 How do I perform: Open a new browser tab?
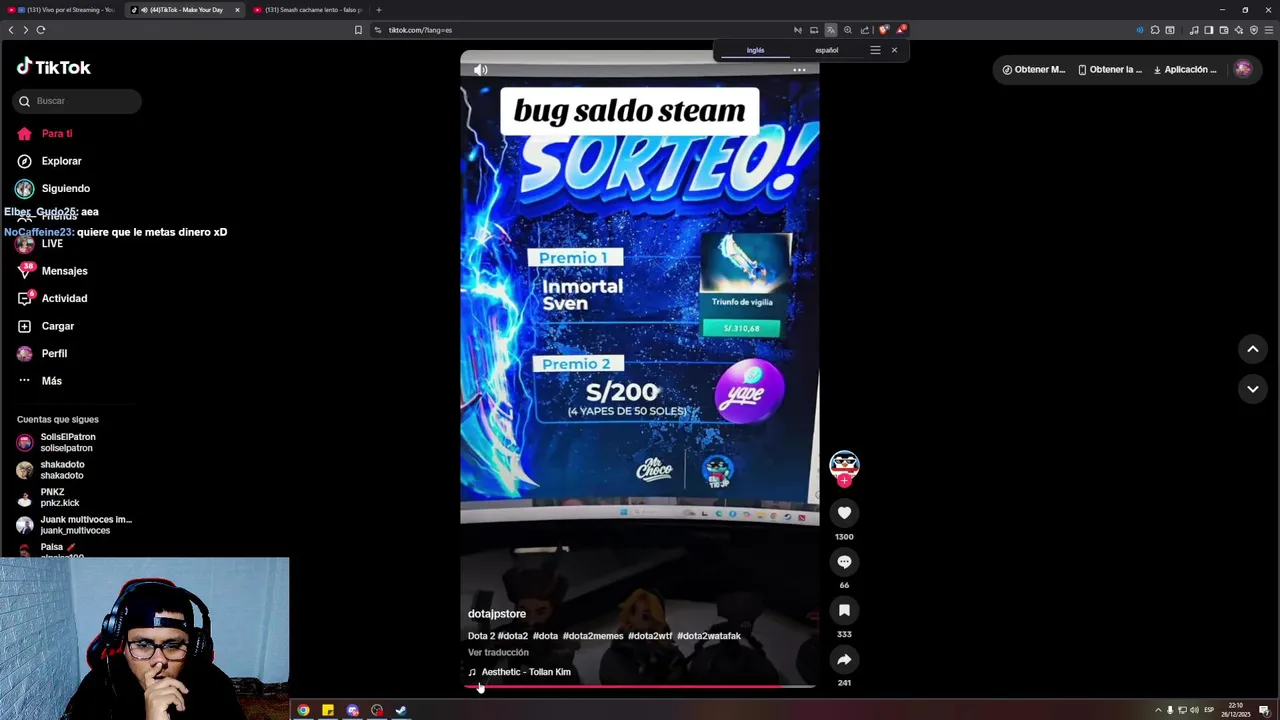click(378, 10)
